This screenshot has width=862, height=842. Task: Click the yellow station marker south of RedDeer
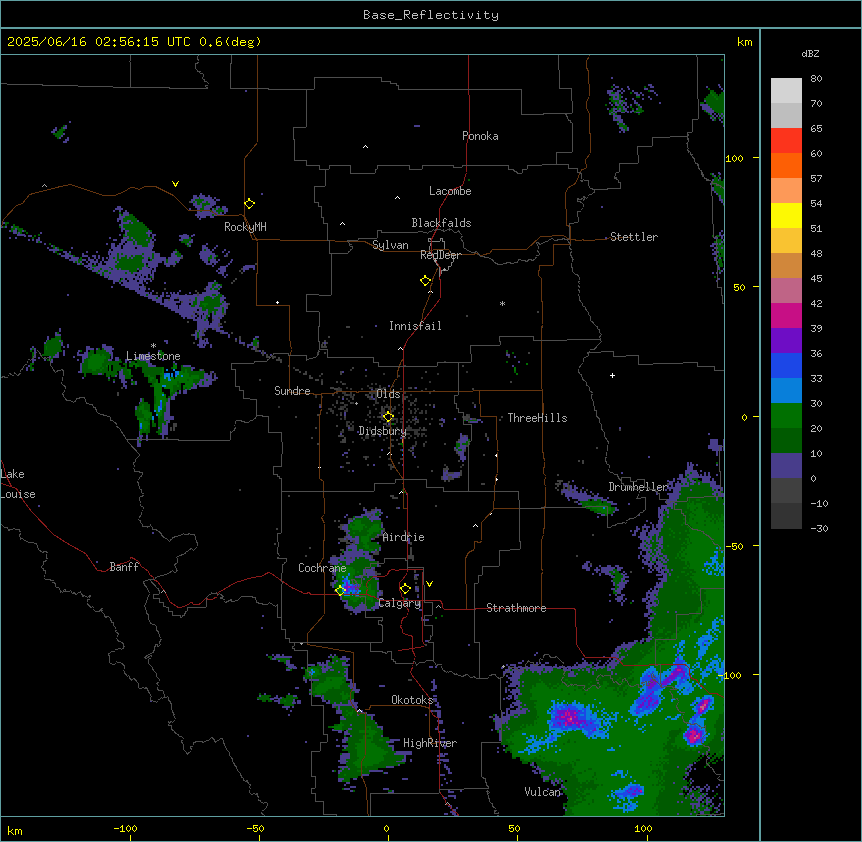[x=426, y=281]
